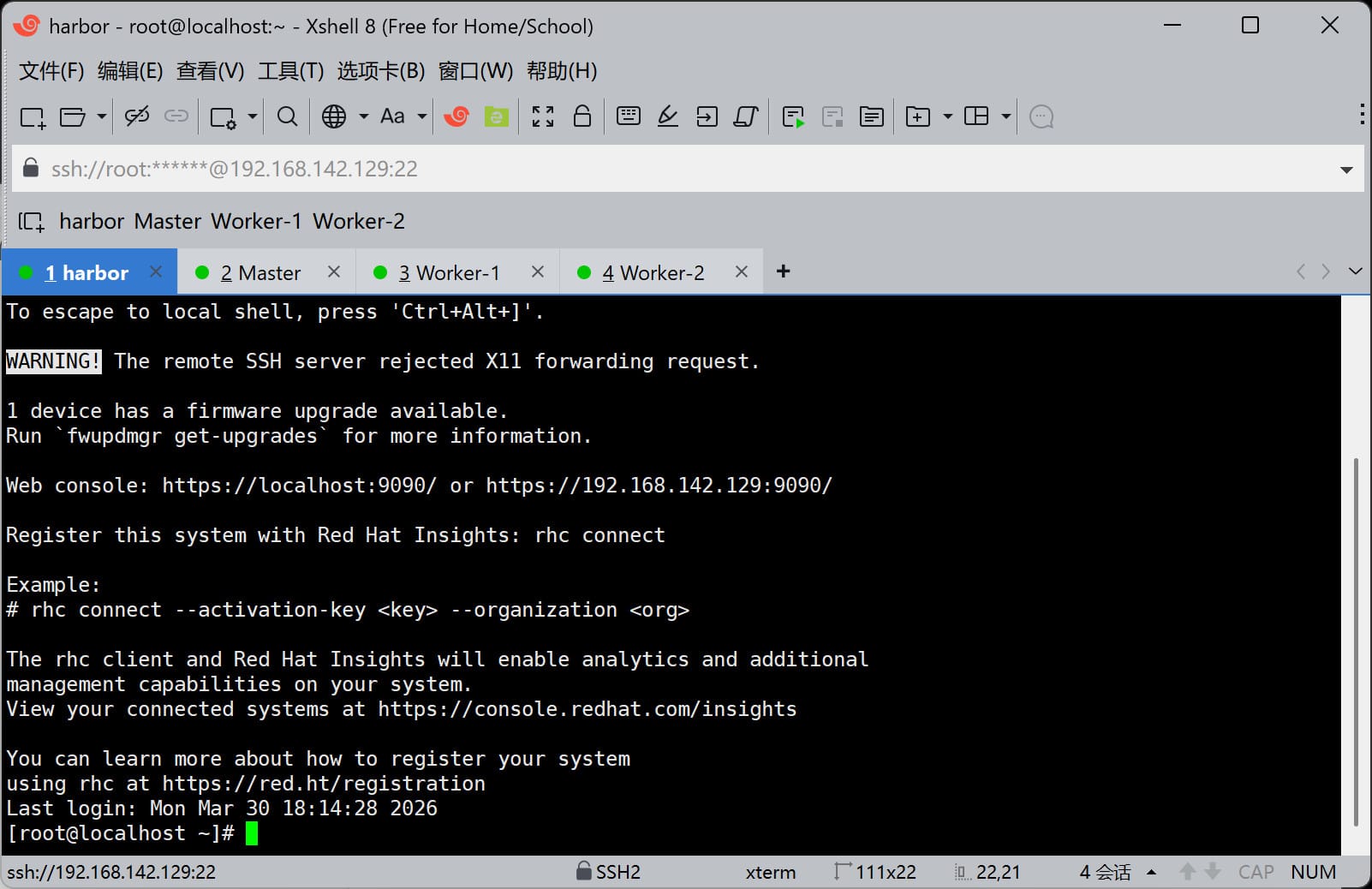Click the Encoding globe icon
This screenshot has height=889, width=1372.
(334, 116)
